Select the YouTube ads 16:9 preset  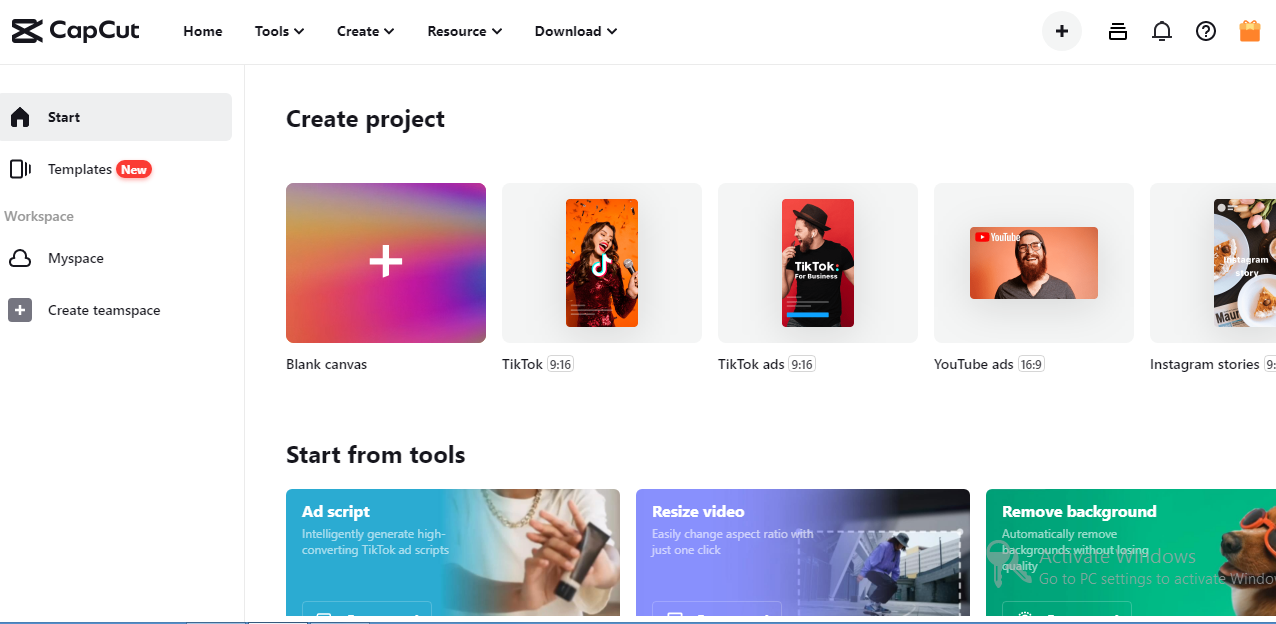click(x=1034, y=263)
